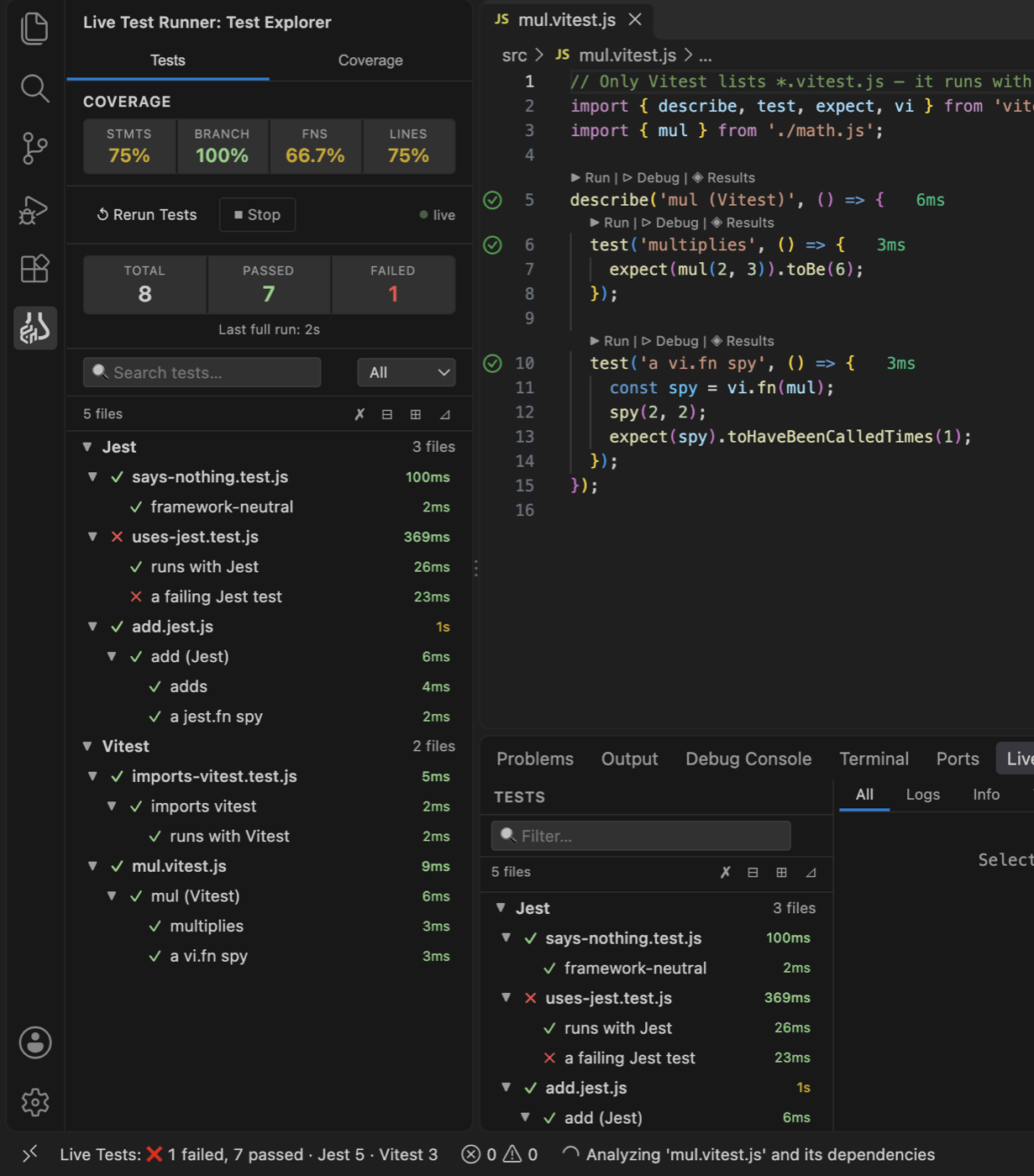Collapse uses-jest.test.js in Test Explorer
This screenshot has height=1176, width=1034.
pos(93,537)
